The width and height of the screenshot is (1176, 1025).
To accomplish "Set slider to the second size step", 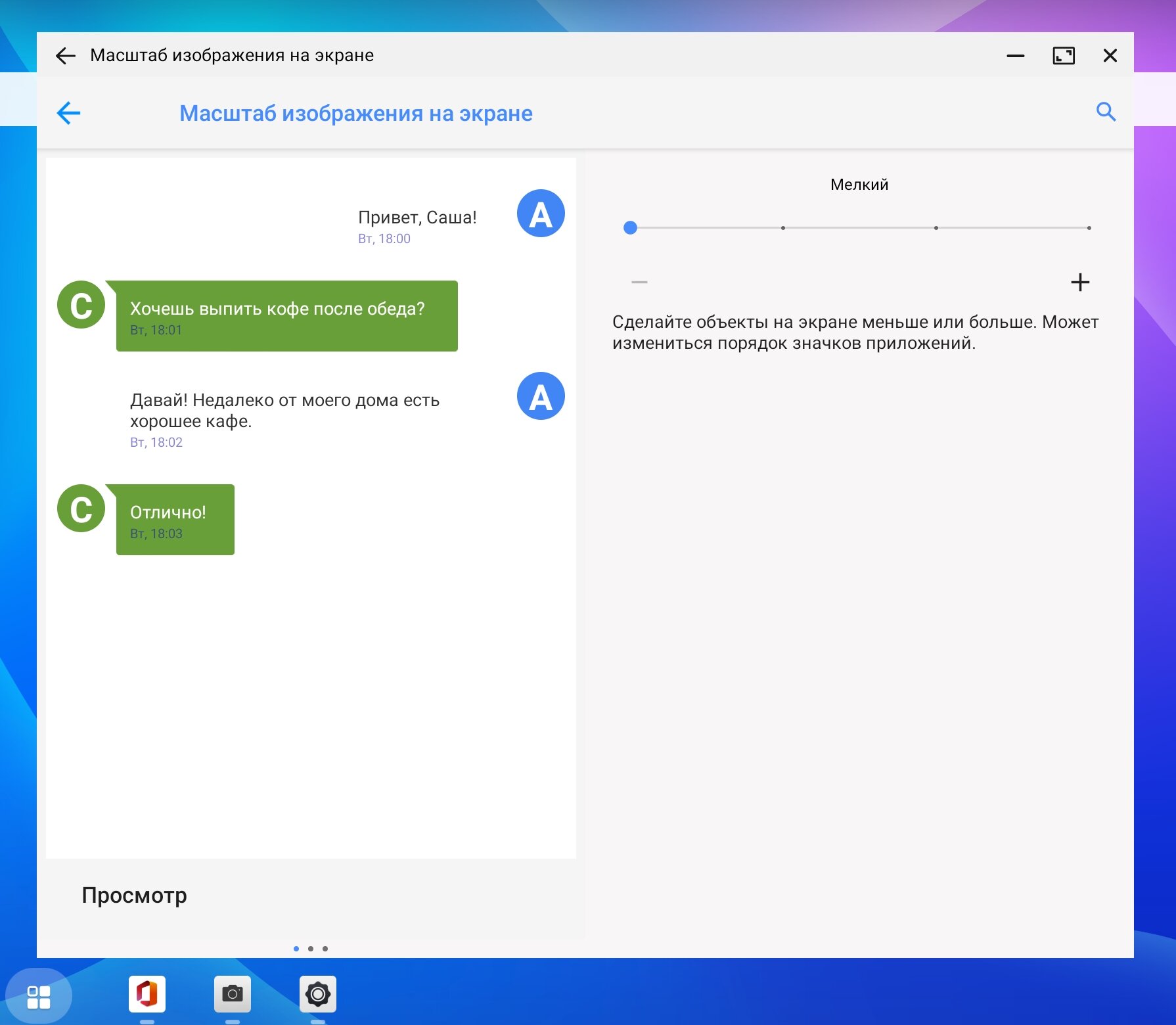I will coord(783,228).
